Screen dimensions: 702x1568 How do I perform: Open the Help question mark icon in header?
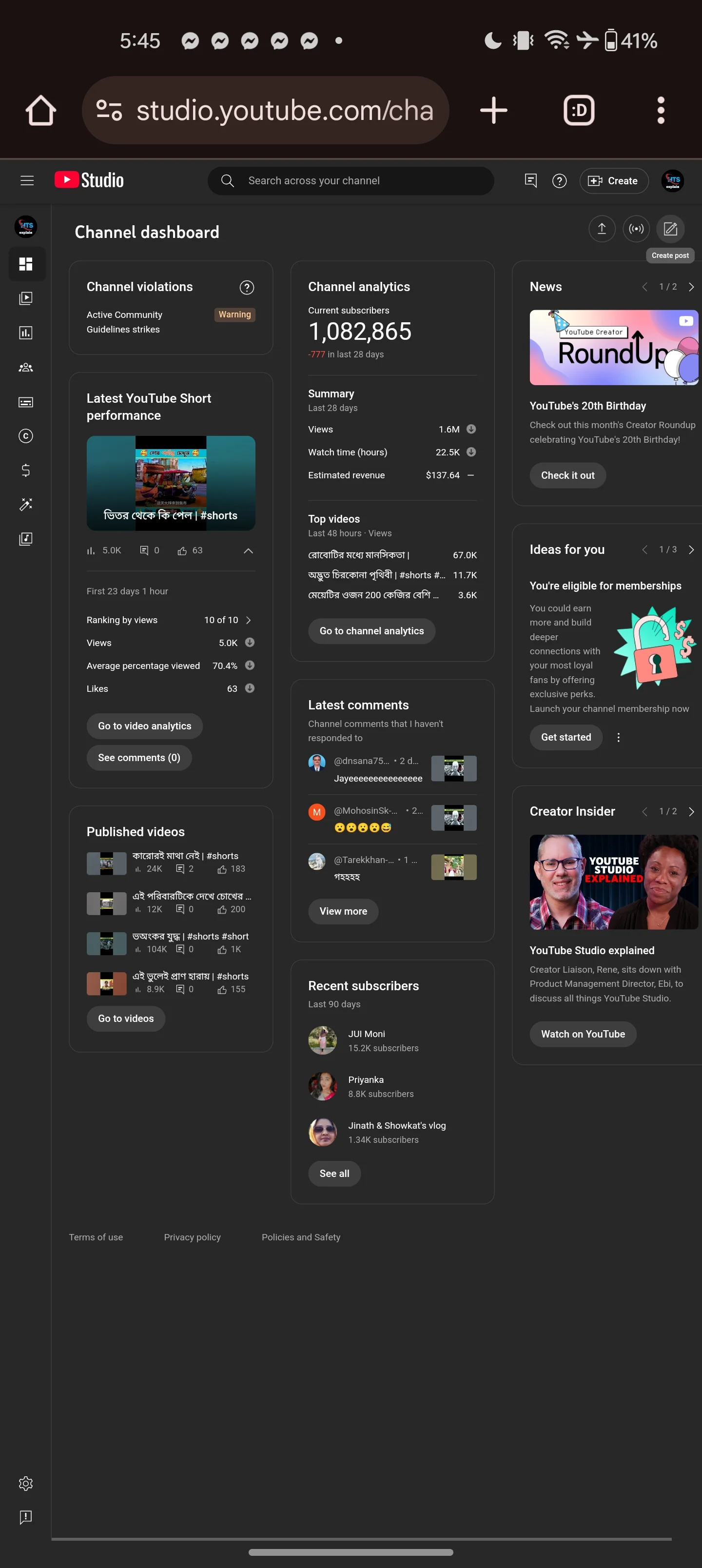click(559, 181)
